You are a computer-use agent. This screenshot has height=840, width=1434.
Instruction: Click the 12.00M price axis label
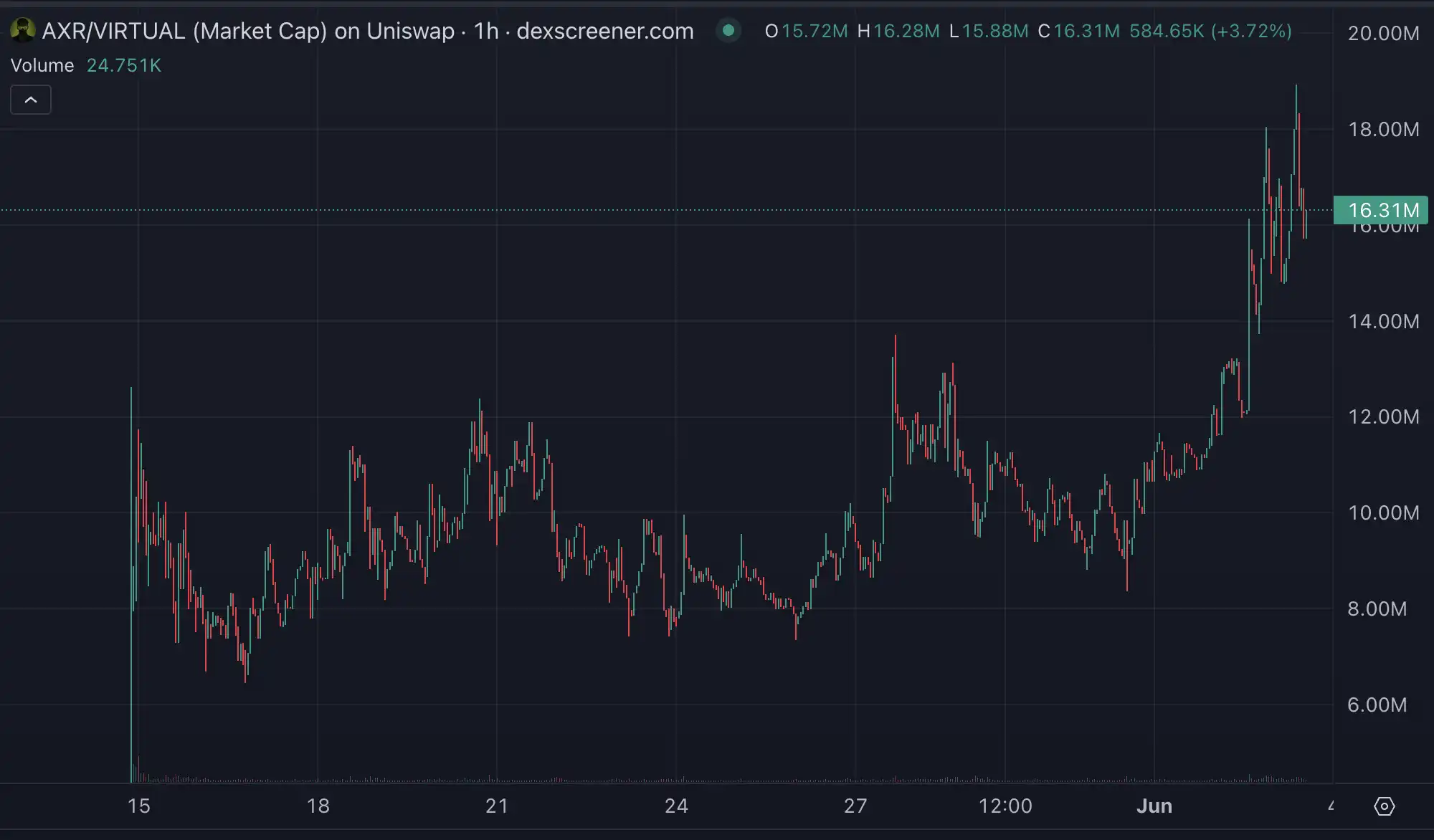click(1382, 416)
